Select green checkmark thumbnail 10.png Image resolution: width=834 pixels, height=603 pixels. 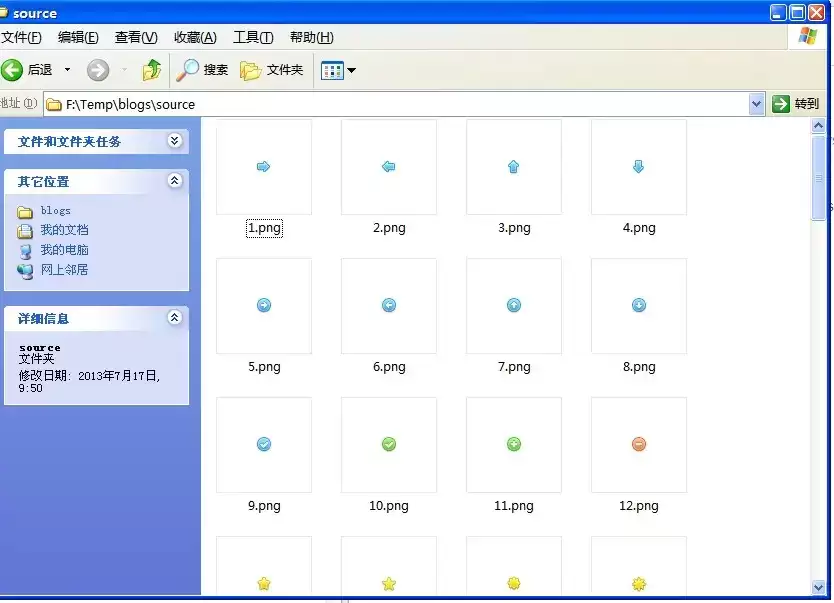[x=389, y=445]
